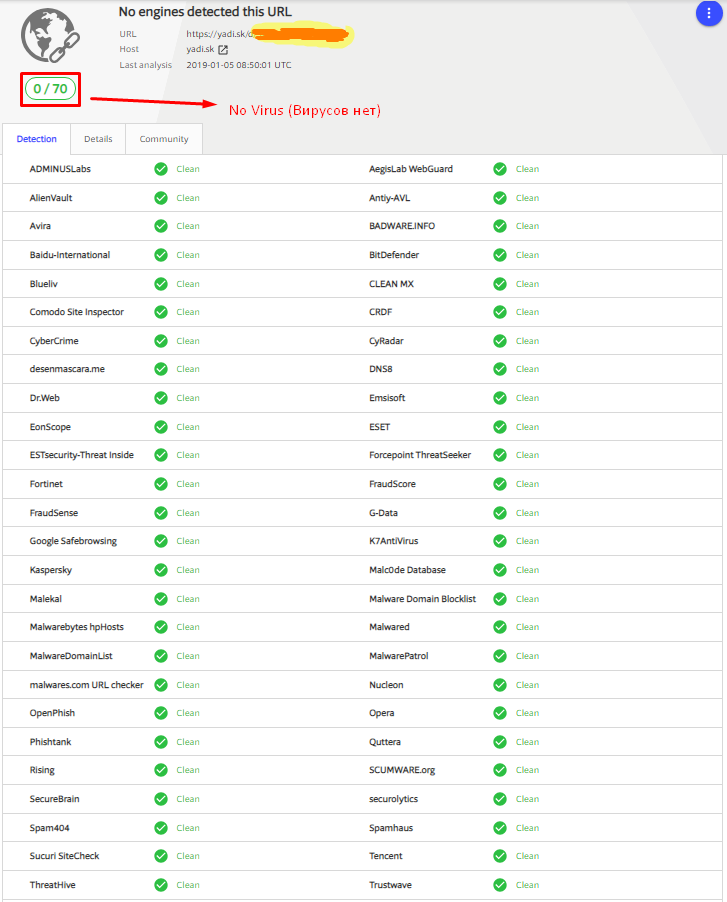727x902 pixels.
Task: Click the green check icon beside Dr.Web
Action: [161, 398]
